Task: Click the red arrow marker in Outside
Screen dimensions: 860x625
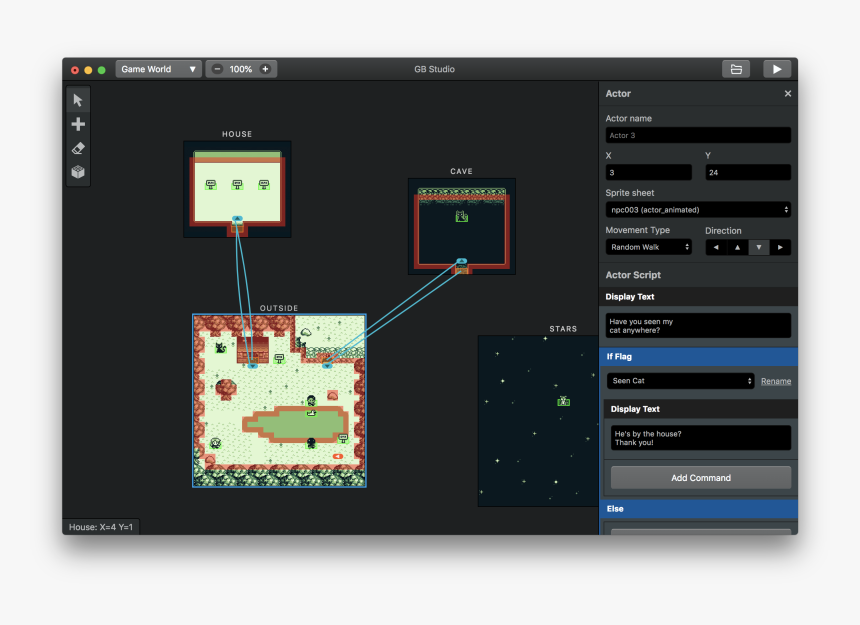Action: 338,456
